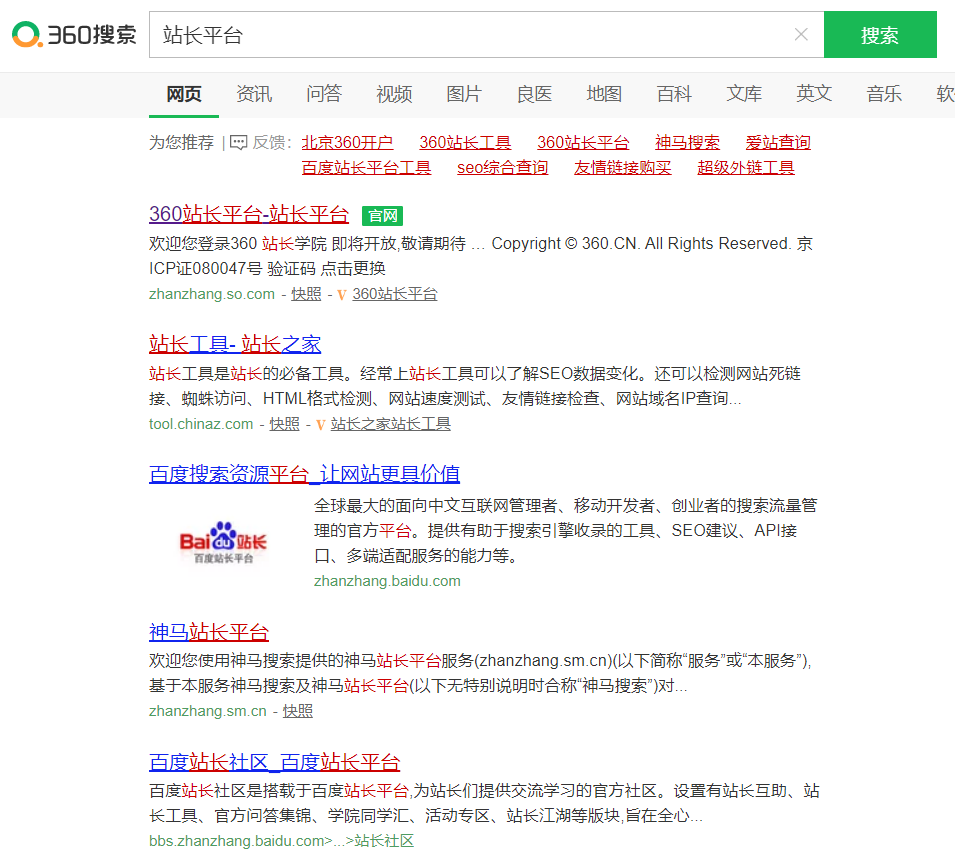Click the 反馈 feedback chat icon

(239, 143)
